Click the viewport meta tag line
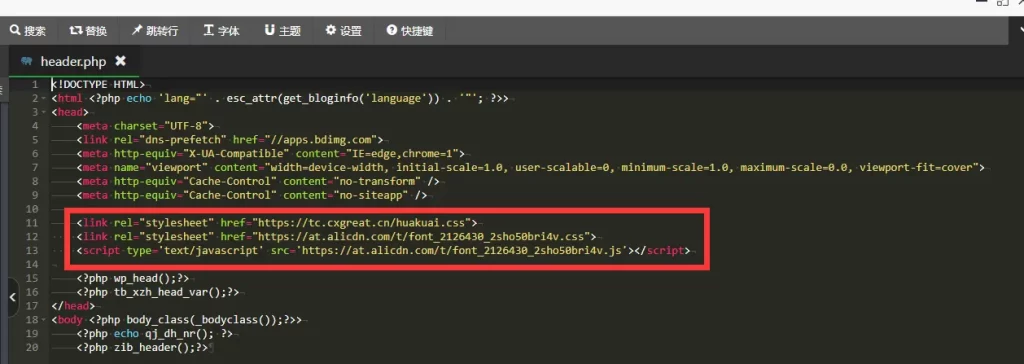Image resolution: width=1024 pixels, height=364 pixels. 530,167
